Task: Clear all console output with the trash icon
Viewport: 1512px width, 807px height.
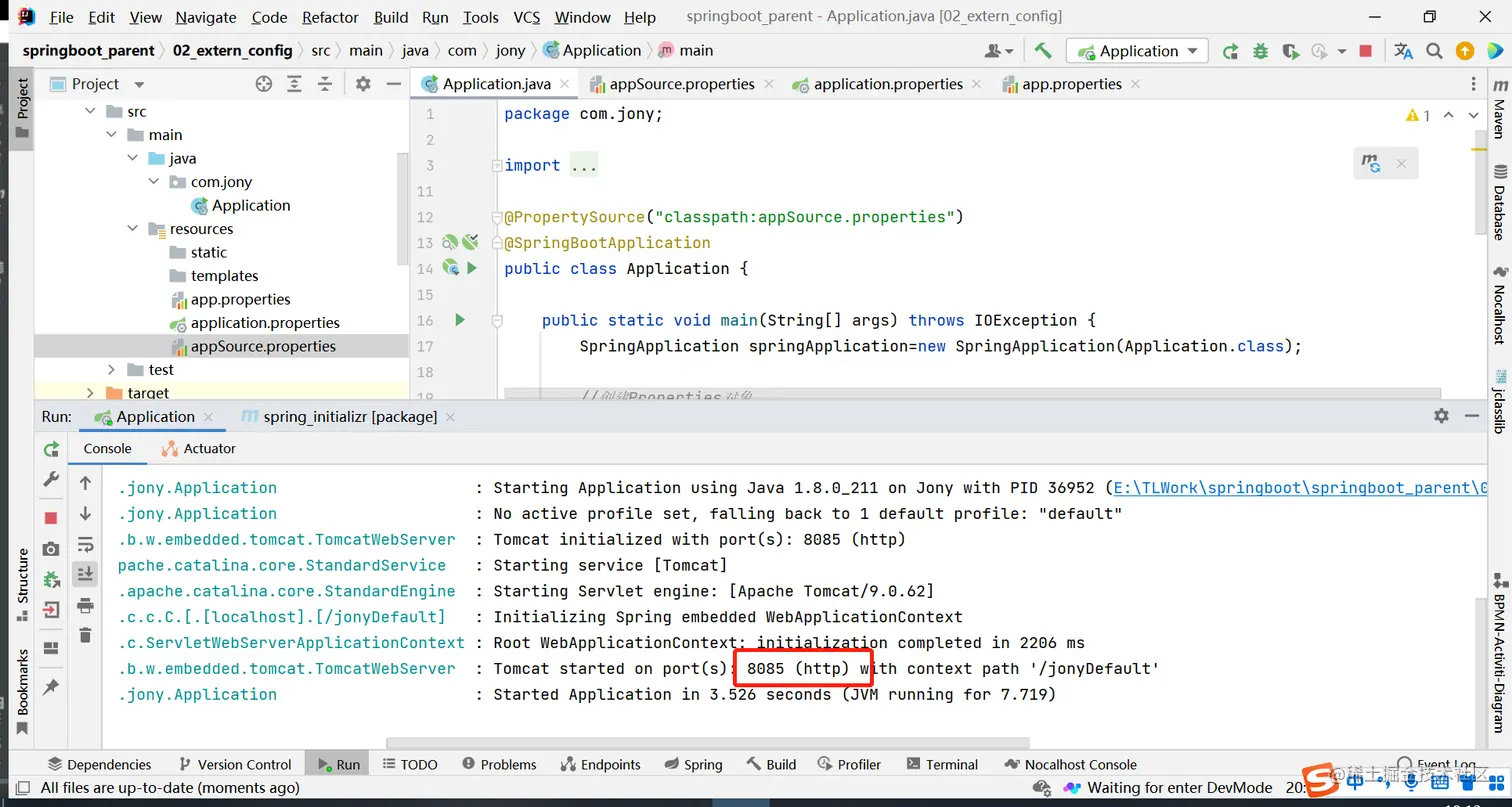Action: 86,635
